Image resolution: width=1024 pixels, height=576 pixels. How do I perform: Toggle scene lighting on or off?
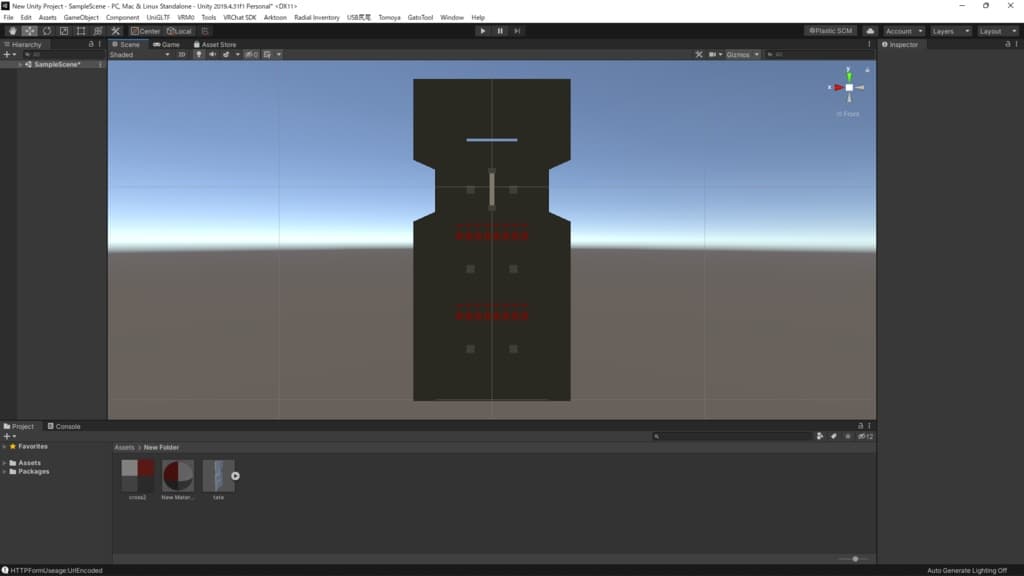point(198,55)
